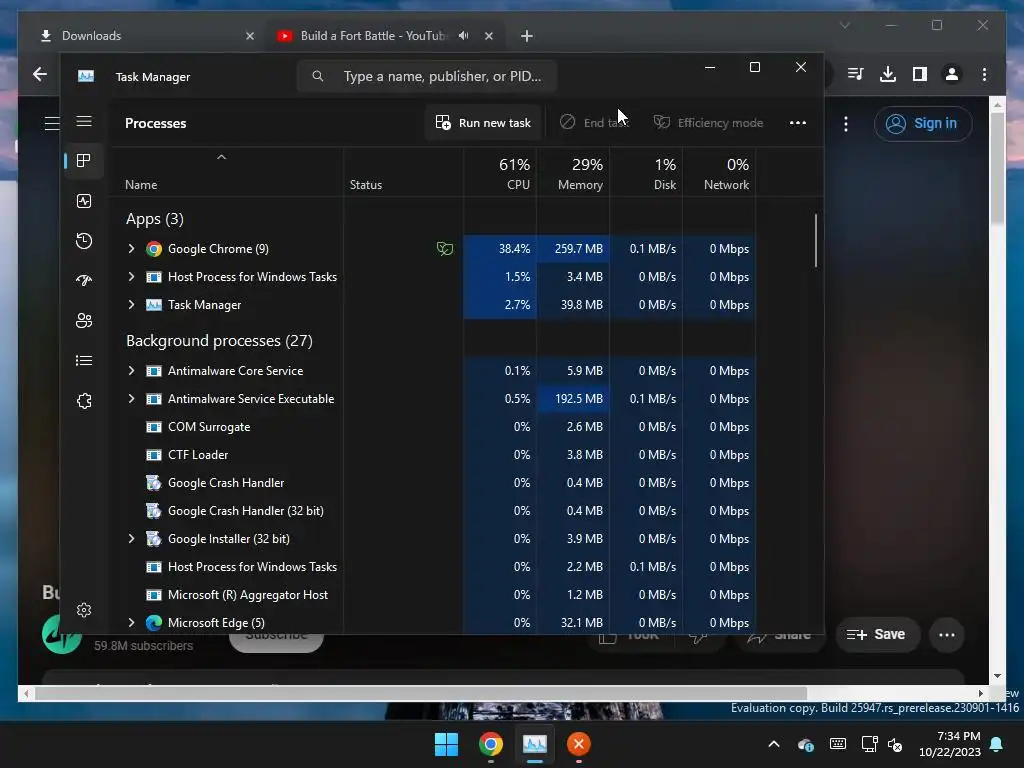Expand Antimalware Service Executable row

(x=131, y=399)
